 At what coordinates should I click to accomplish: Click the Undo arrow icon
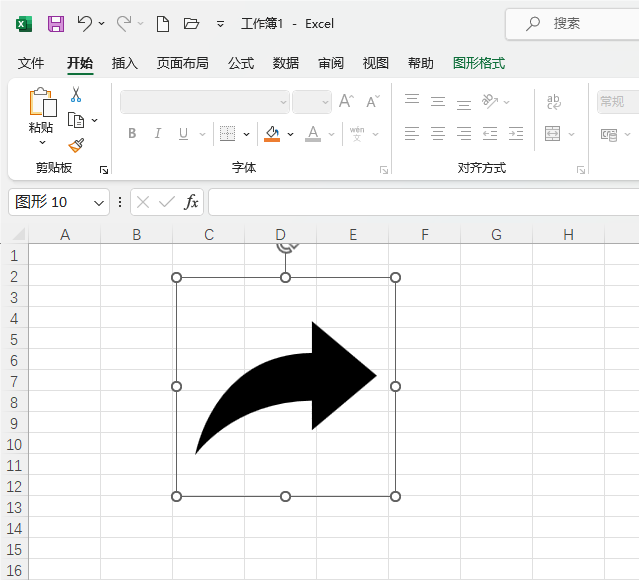[85, 23]
